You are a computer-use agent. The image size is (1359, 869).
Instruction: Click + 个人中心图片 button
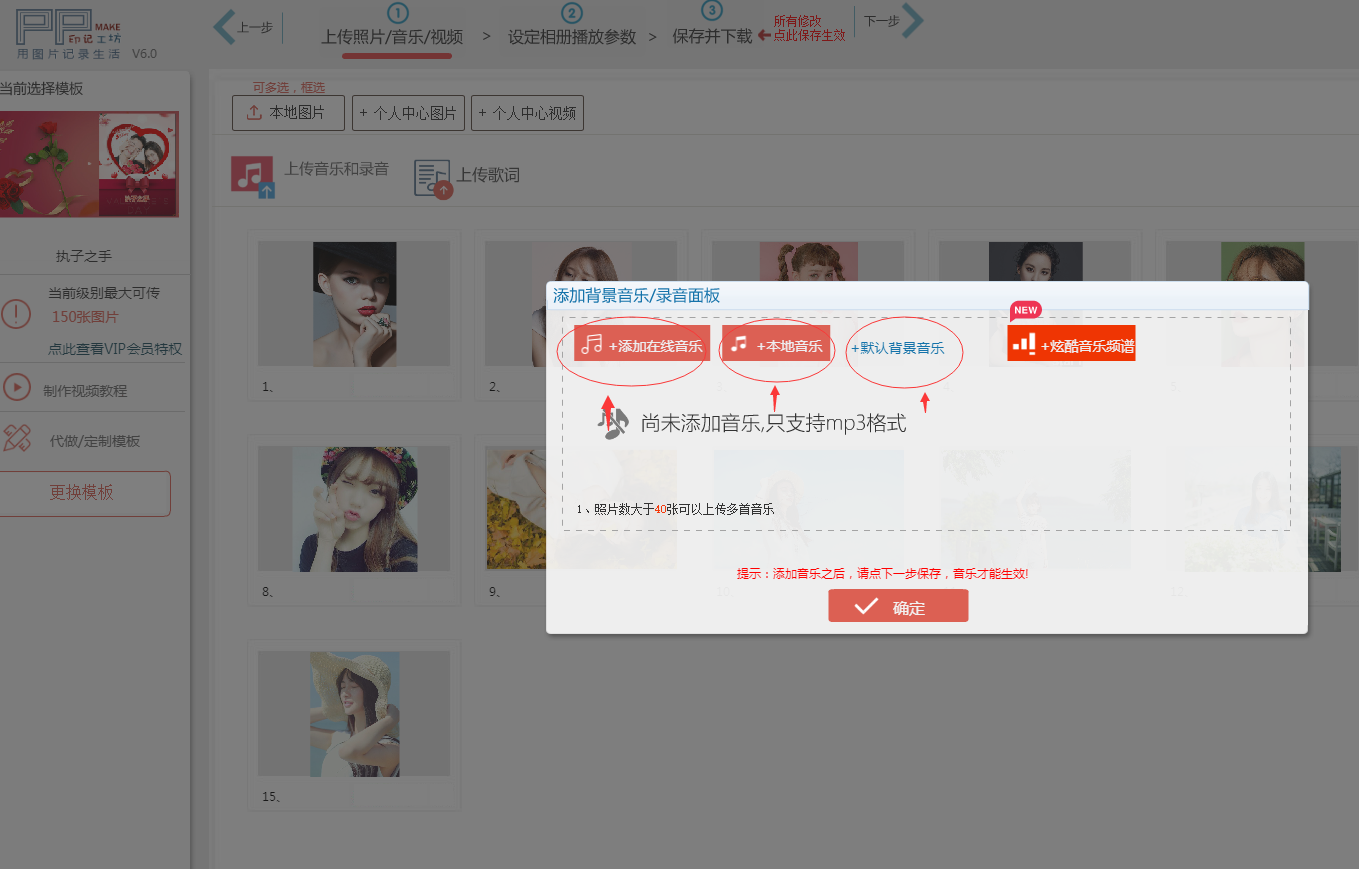(408, 113)
